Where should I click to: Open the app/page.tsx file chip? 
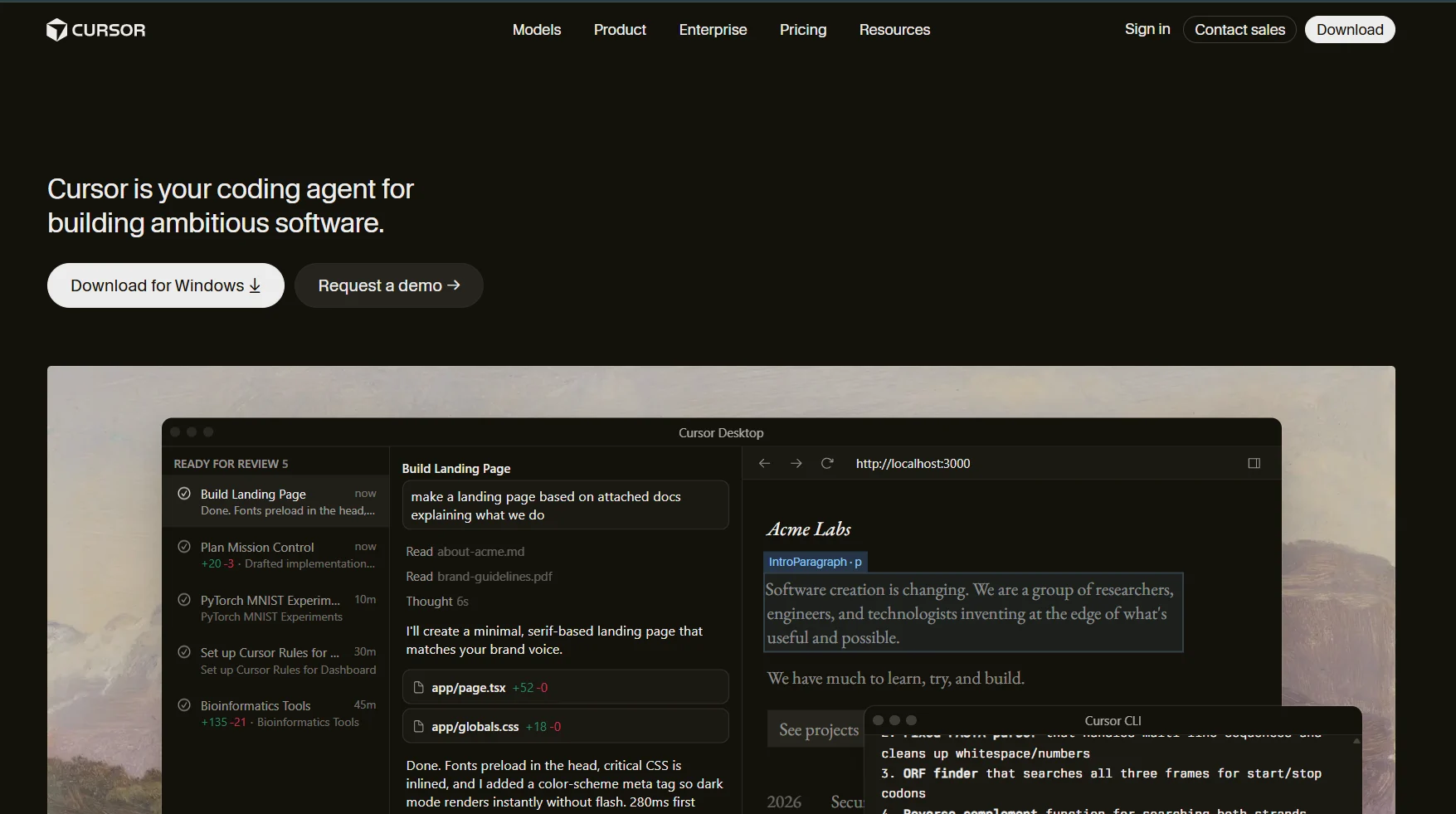pyautogui.click(x=565, y=687)
